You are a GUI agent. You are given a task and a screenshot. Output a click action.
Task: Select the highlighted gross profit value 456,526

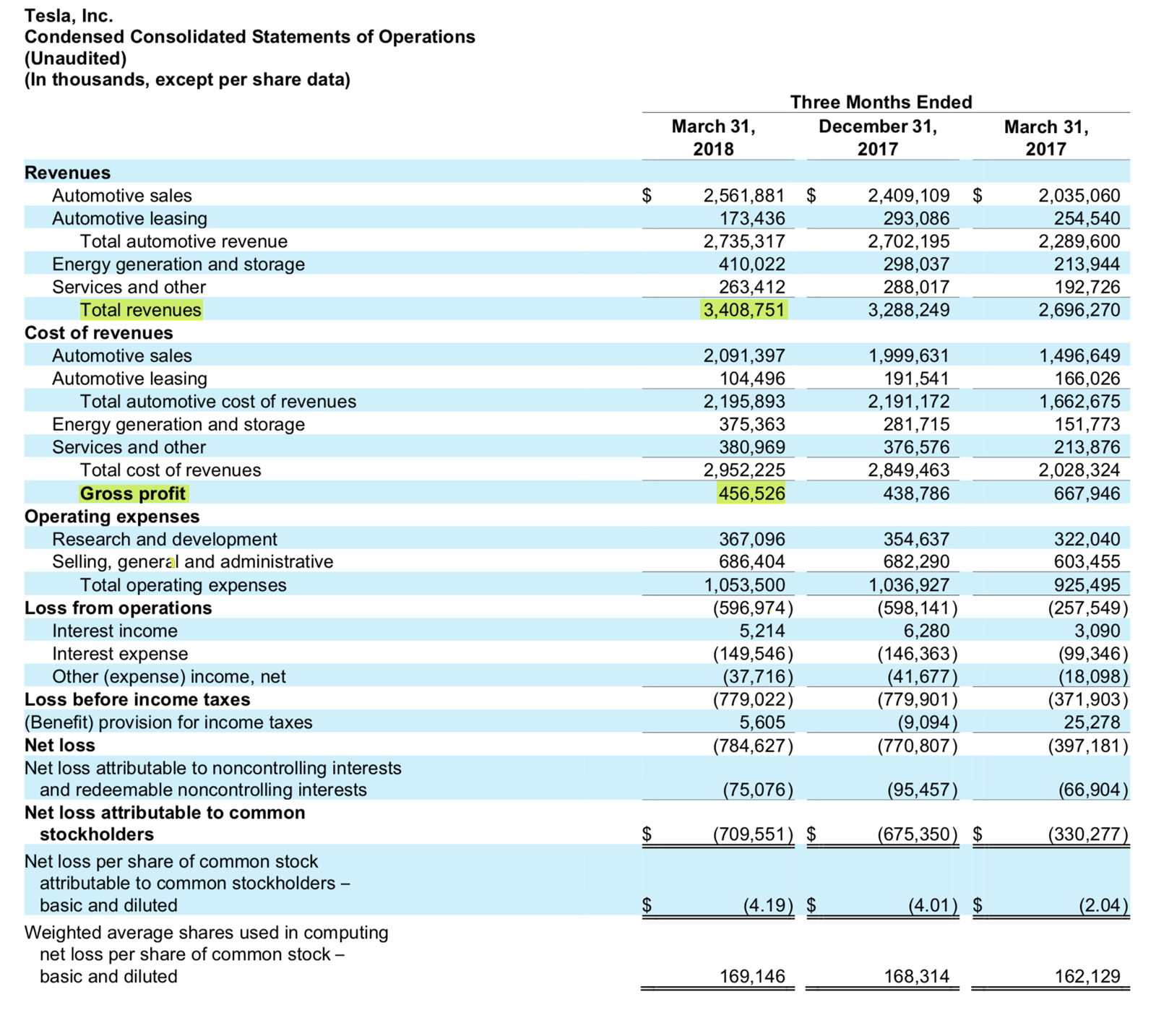pos(751,493)
